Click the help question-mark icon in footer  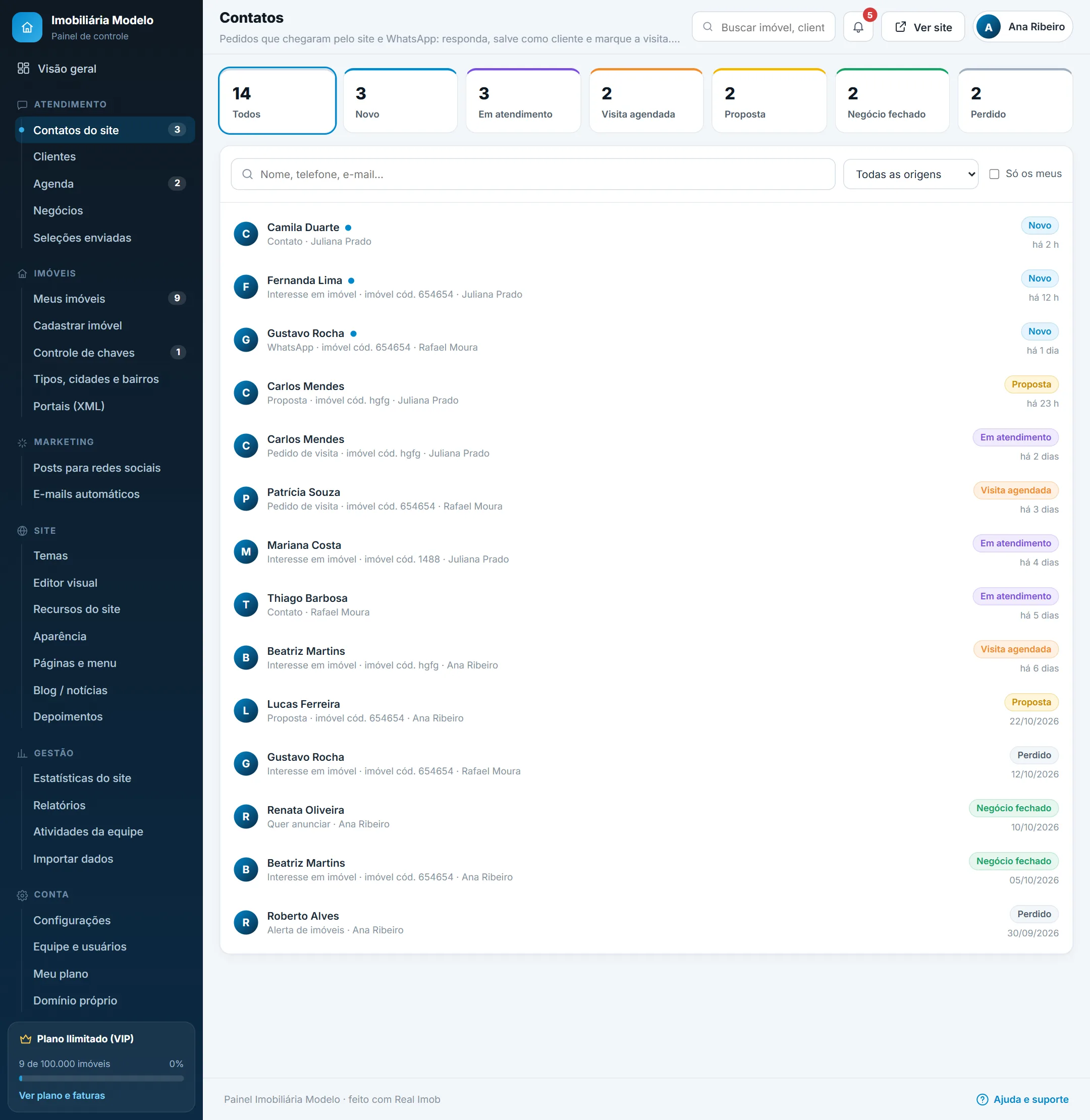pyautogui.click(x=982, y=1099)
